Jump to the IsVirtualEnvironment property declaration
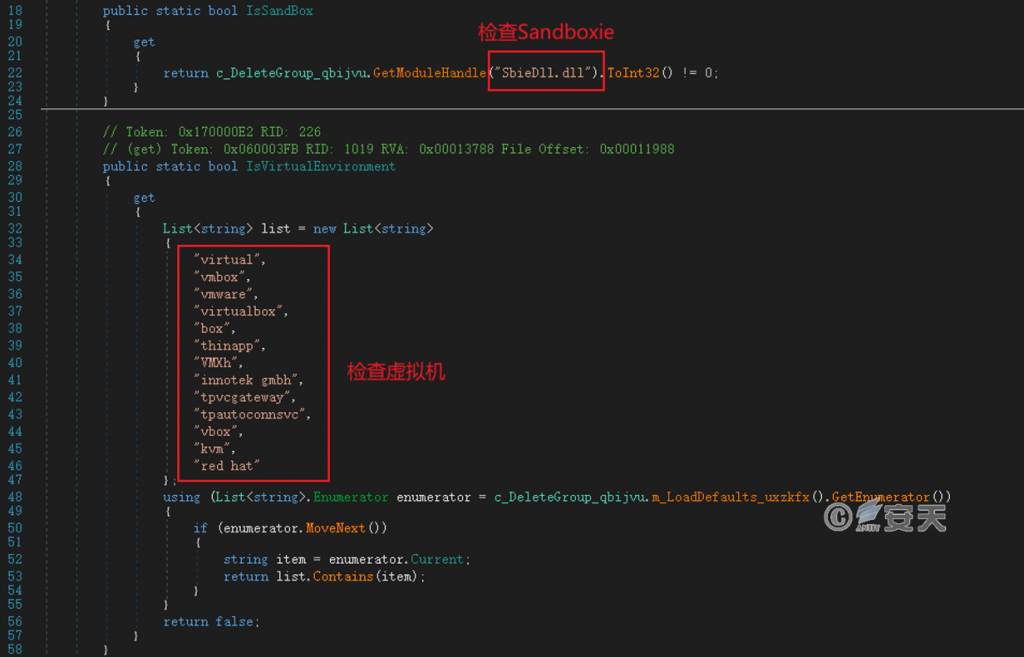Screen dimensions: 1024x657 [x=321, y=166]
